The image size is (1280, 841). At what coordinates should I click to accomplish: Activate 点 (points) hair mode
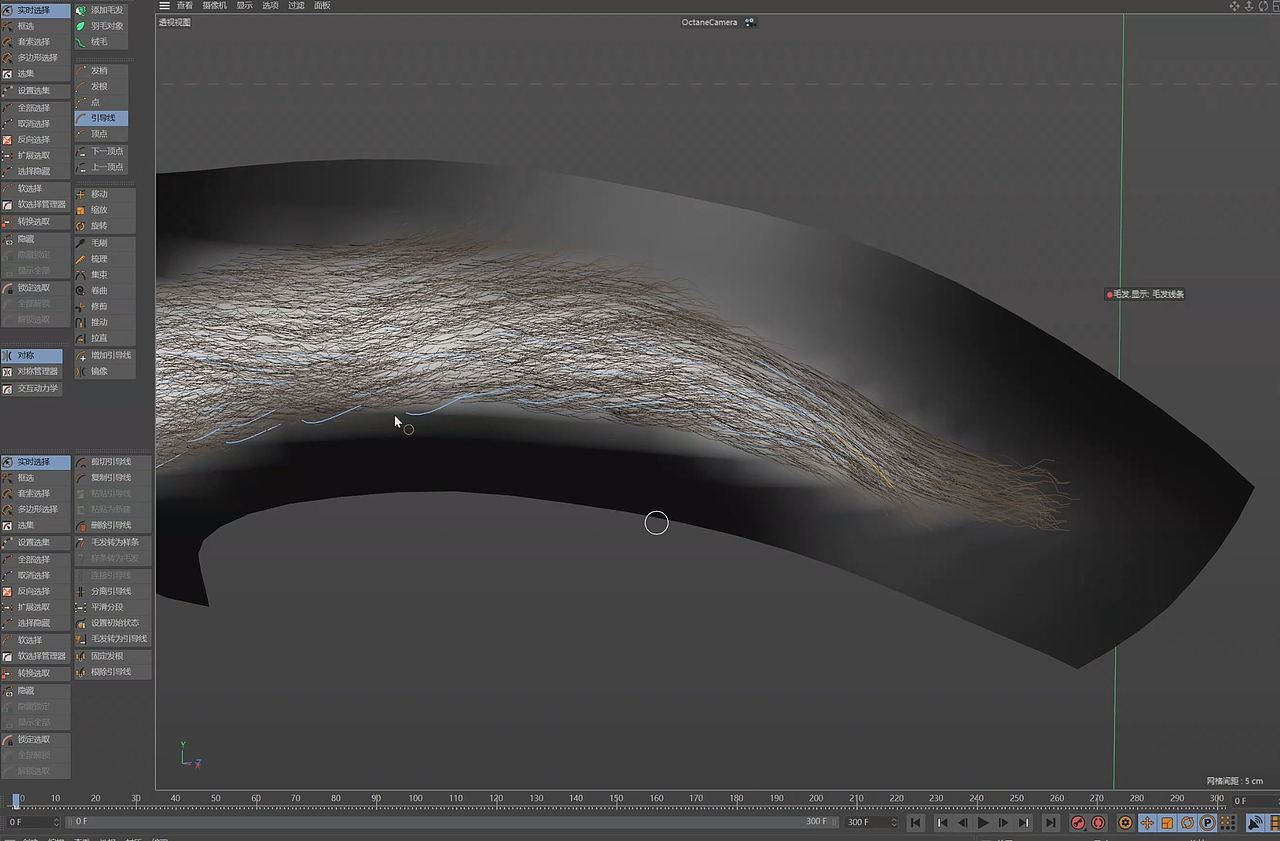(x=101, y=102)
